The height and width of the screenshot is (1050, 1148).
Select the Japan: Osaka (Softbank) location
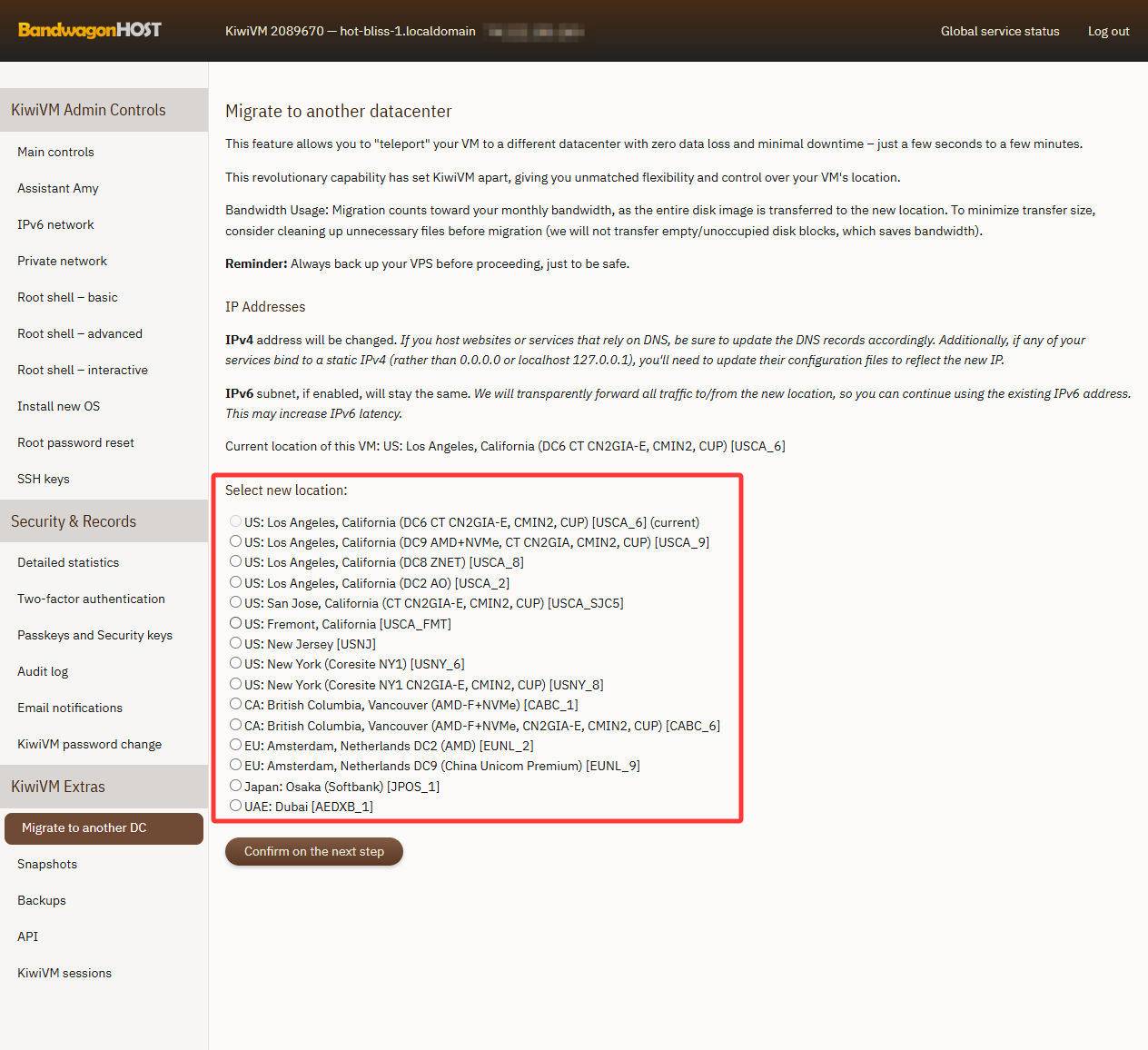click(236, 786)
